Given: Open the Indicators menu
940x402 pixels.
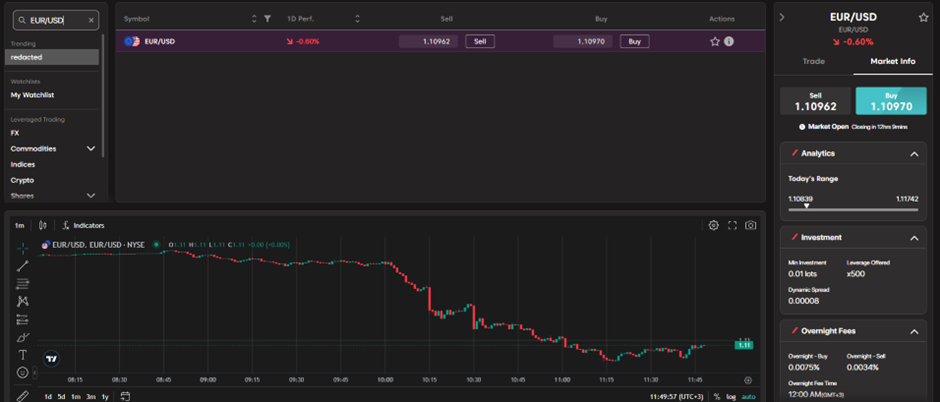Looking at the screenshot, I should coord(83,225).
